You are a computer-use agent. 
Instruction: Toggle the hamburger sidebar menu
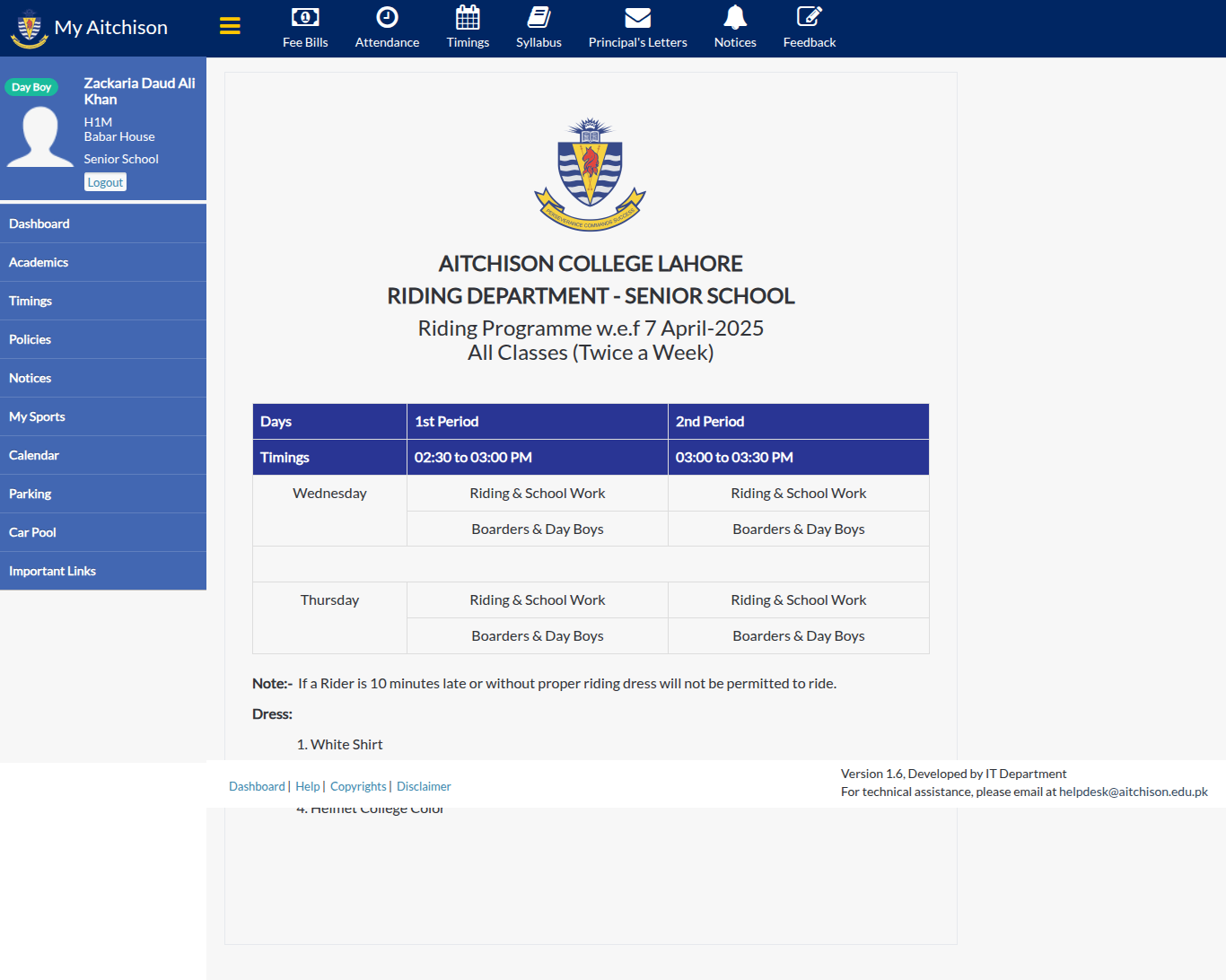click(230, 26)
